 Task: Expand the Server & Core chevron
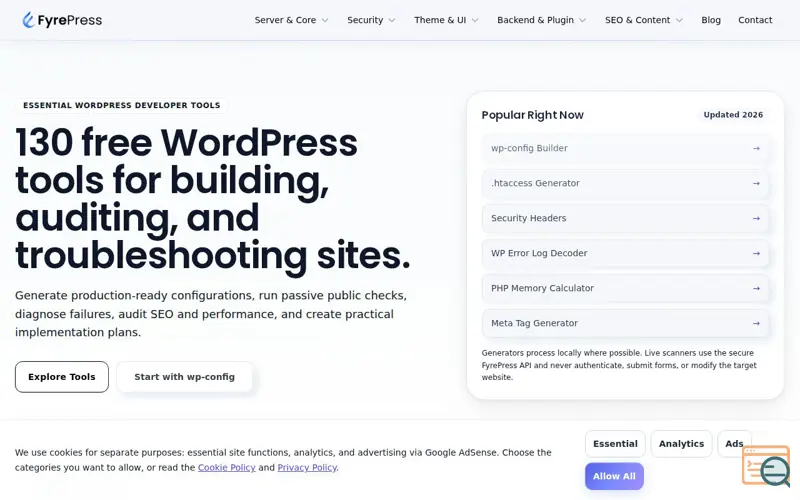pyautogui.click(x=324, y=20)
